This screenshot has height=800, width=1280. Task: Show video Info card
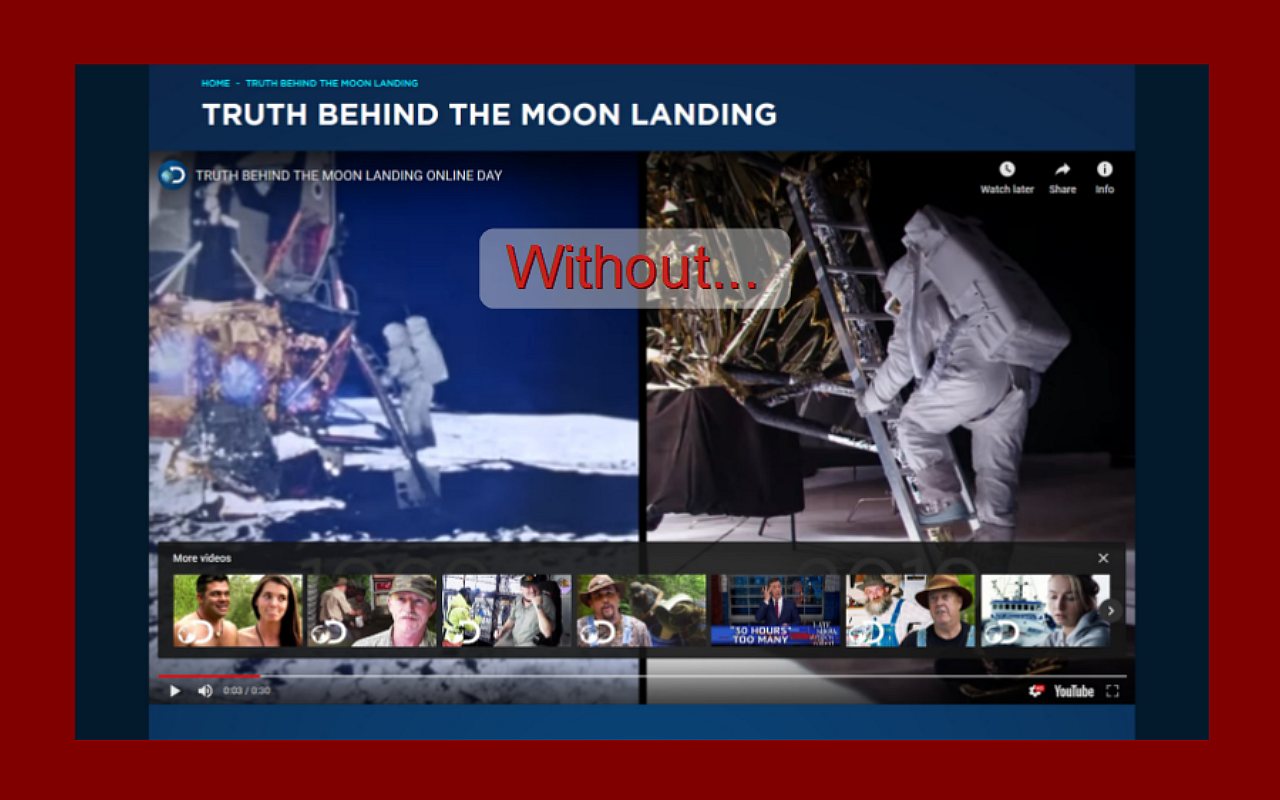(x=1104, y=177)
